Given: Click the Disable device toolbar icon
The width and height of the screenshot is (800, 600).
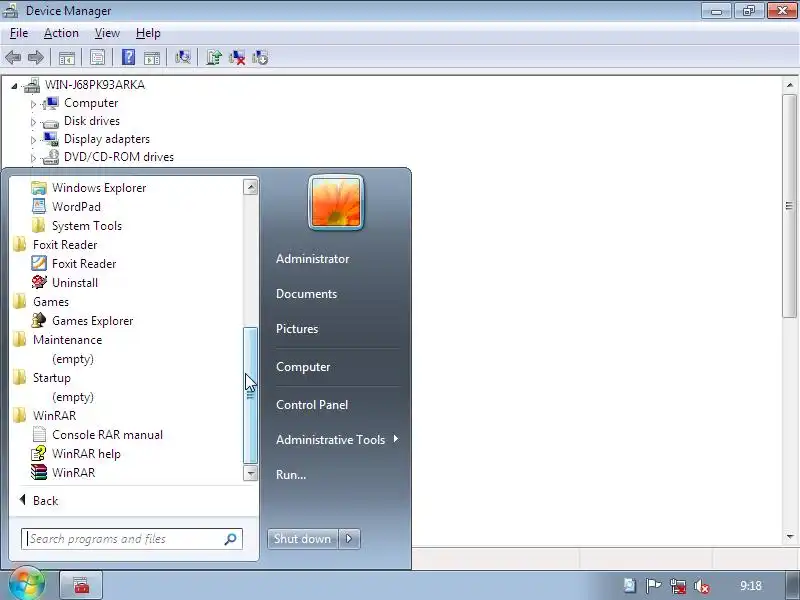Looking at the screenshot, I should 260,57.
